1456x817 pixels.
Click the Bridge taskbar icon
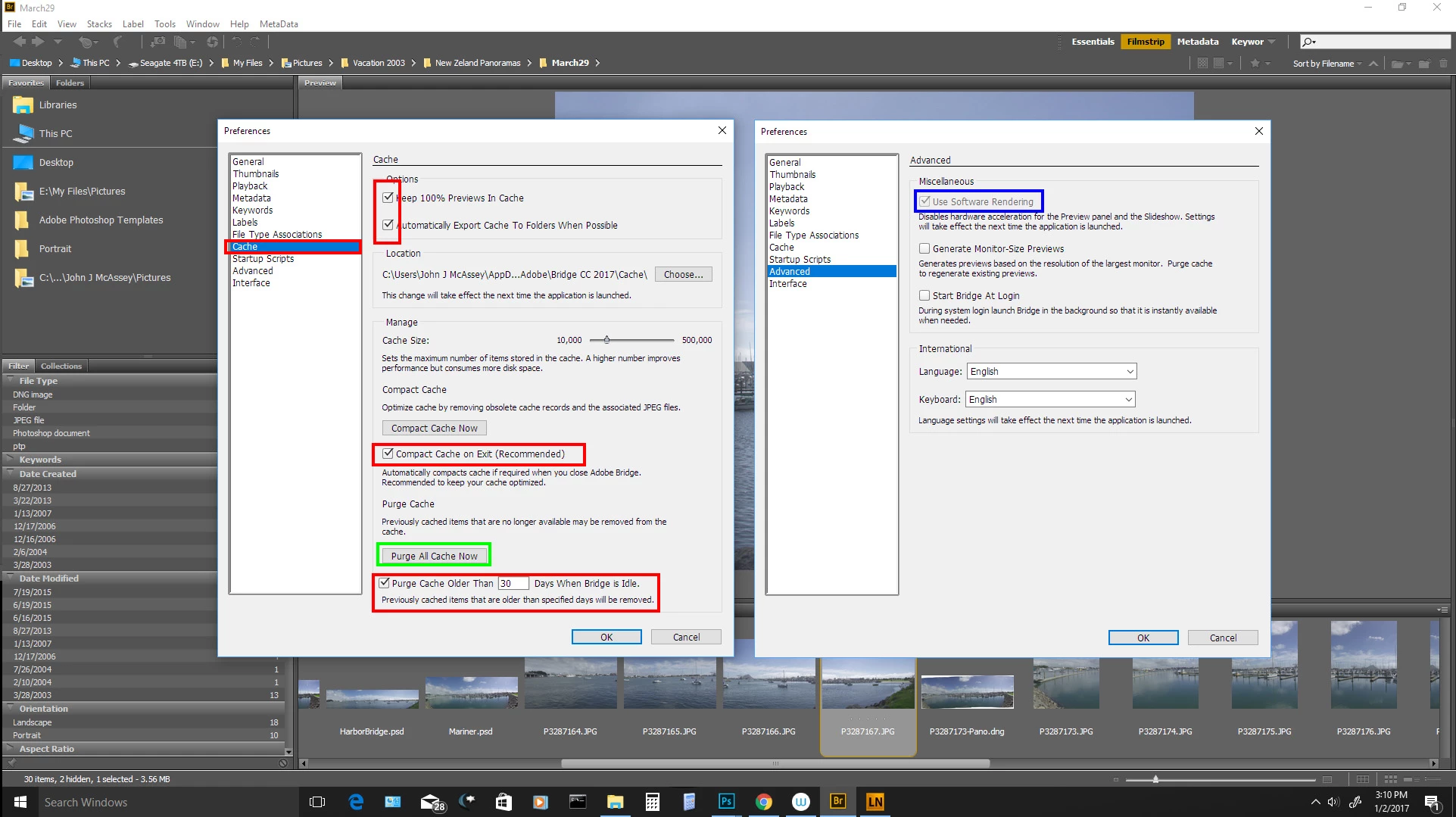[x=837, y=801]
